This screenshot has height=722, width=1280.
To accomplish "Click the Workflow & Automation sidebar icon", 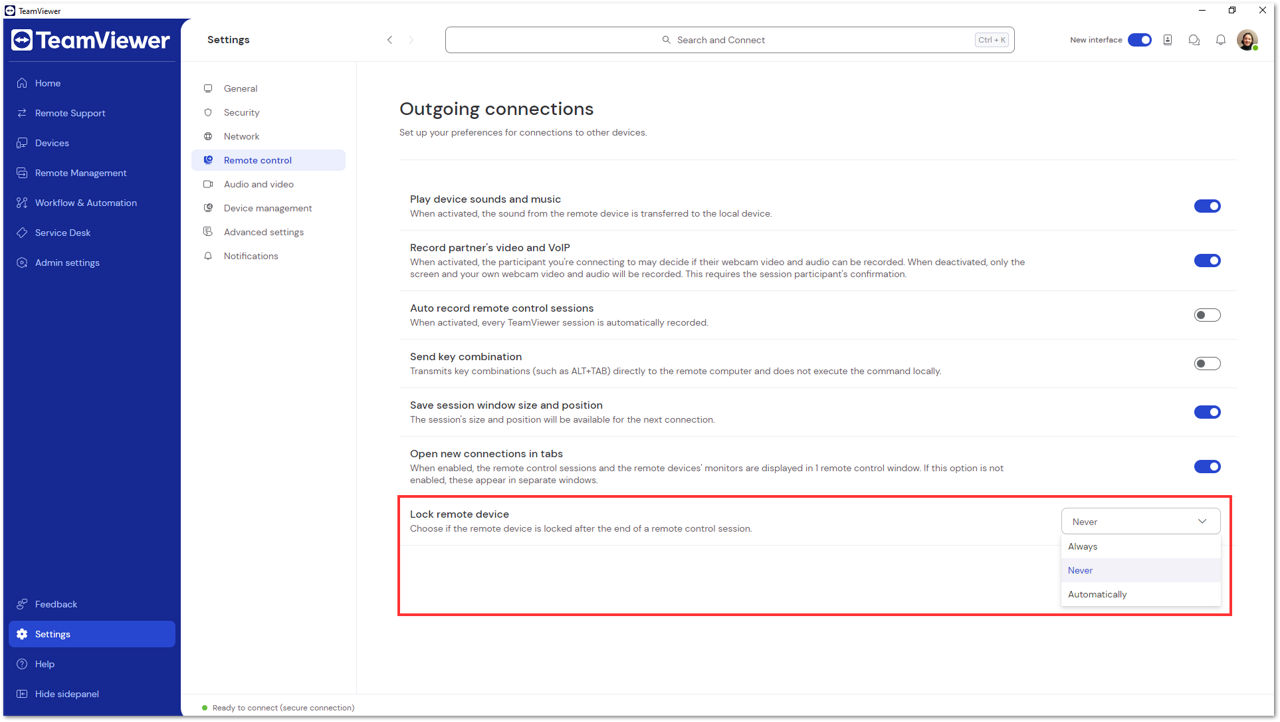I will coord(22,203).
